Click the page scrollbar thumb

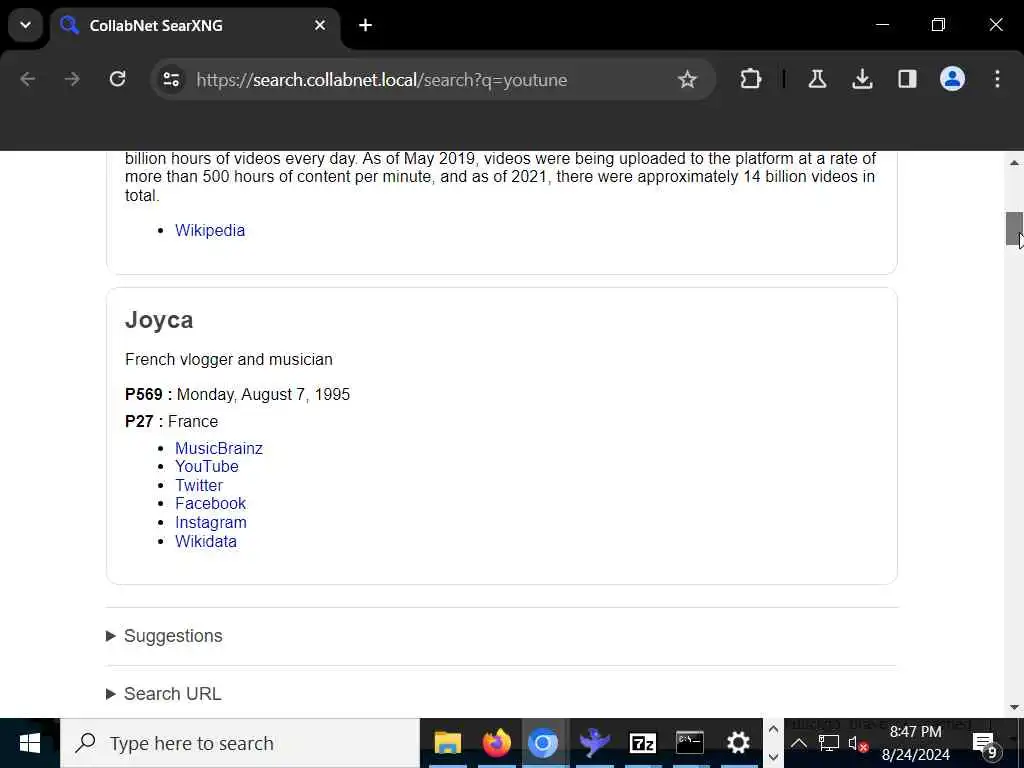[x=1014, y=229]
